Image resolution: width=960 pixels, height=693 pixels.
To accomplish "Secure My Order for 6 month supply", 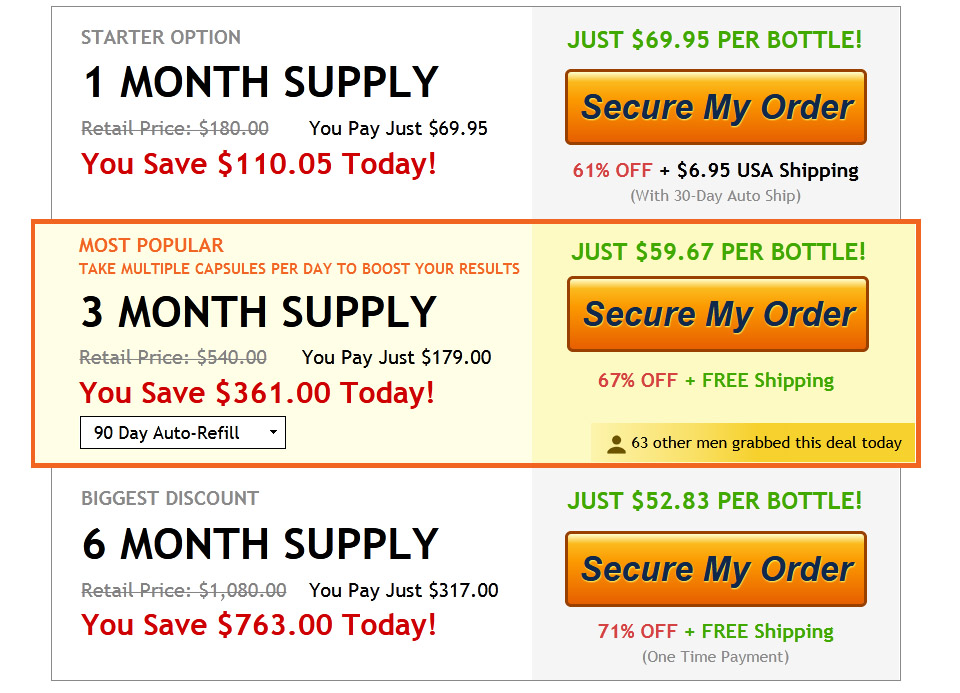I will click(x=716, y=569).
